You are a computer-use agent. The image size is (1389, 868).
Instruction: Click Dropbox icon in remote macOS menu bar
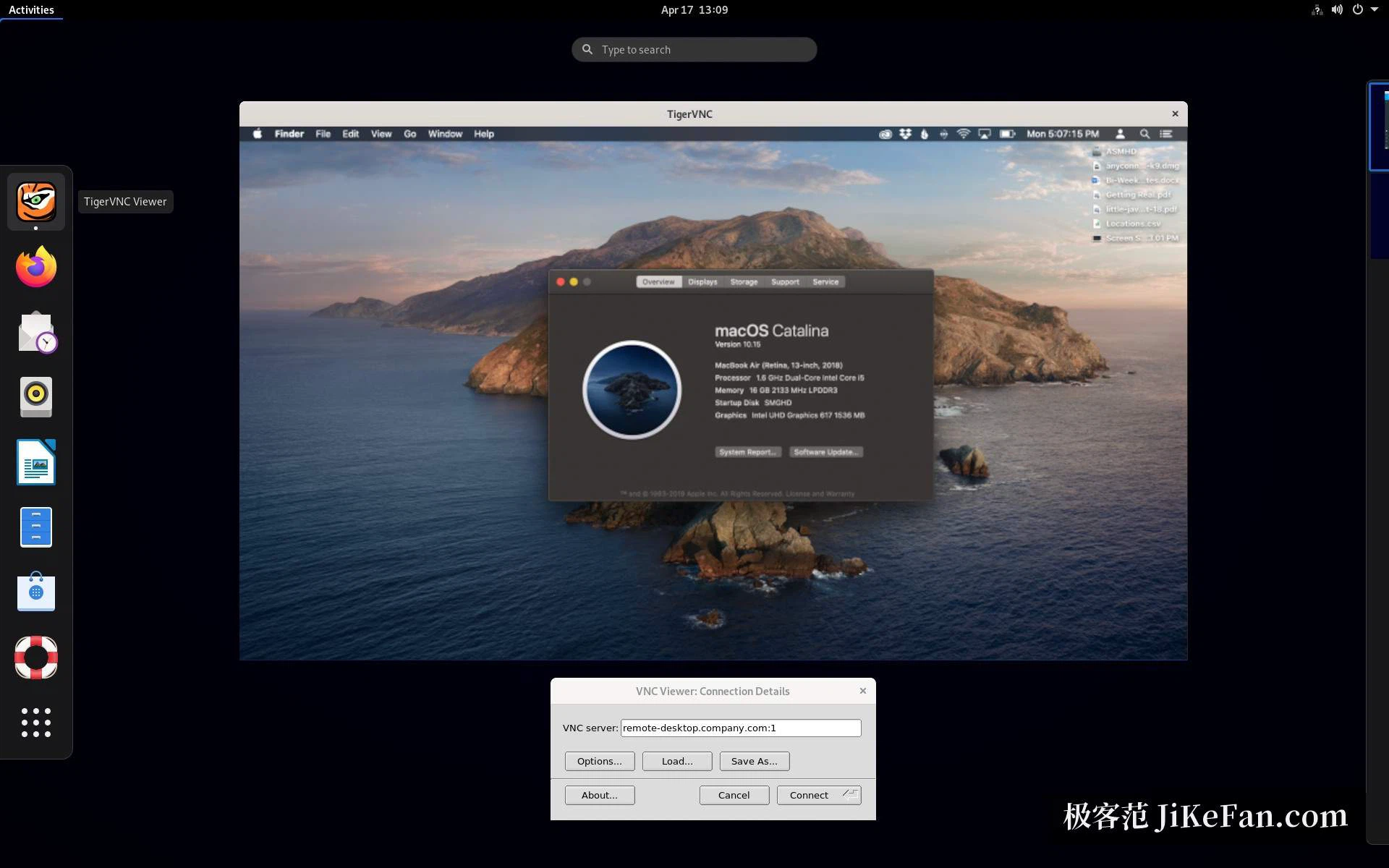tap(905, 134)
